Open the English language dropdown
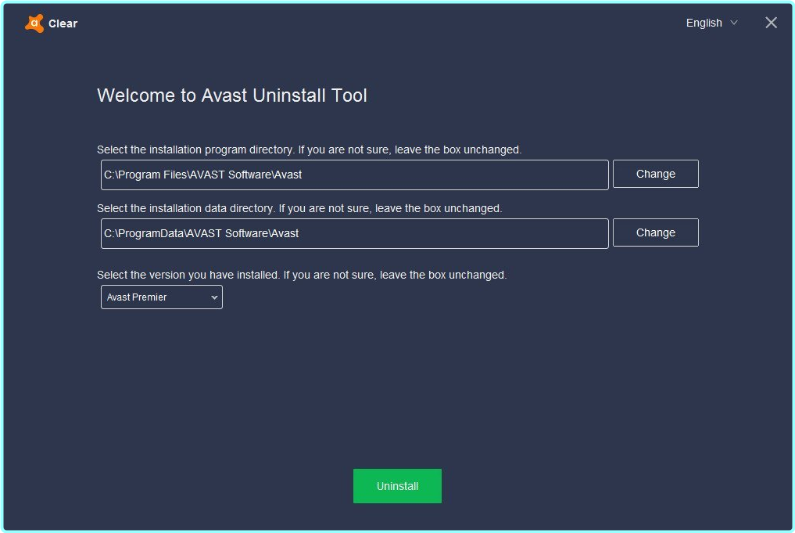This screenshot has width=795, height=533. coord(711,23)
